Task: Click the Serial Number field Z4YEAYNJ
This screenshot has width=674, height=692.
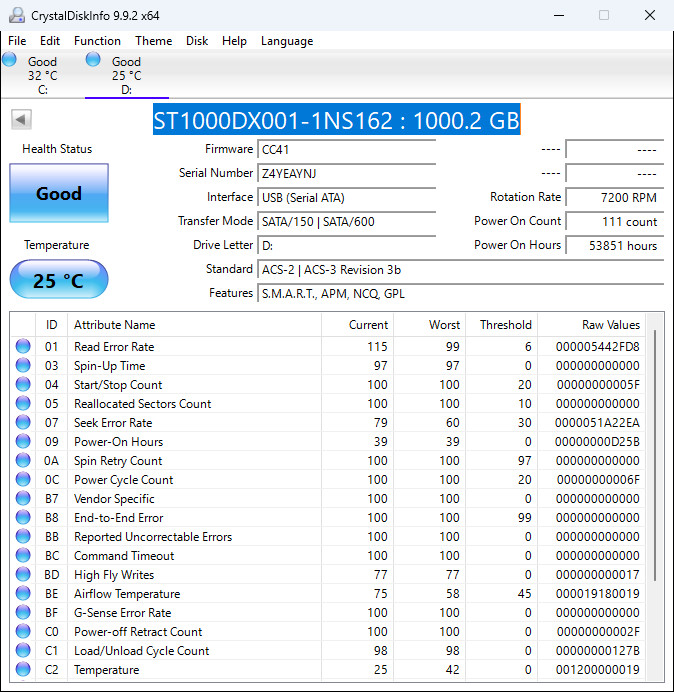Action: tap(347, 173)
